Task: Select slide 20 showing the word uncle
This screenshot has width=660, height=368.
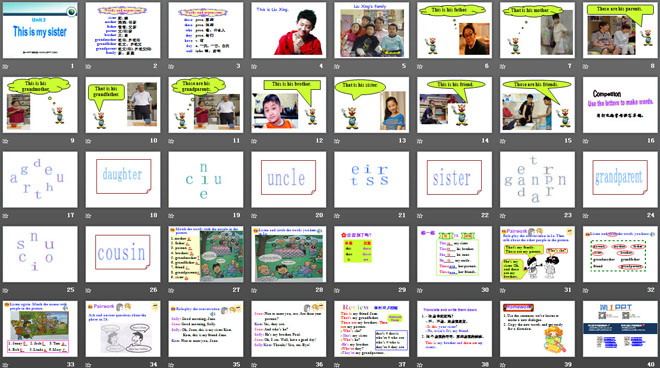Action: pos(289,179)
